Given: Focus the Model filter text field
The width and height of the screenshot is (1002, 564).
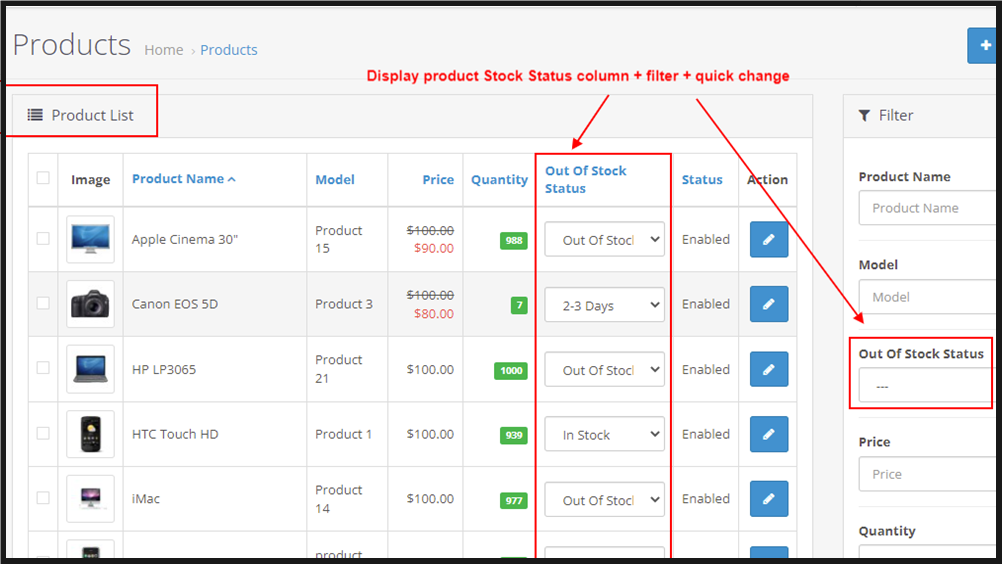Looking at the screenshot, I should click(x=925, y=297).
